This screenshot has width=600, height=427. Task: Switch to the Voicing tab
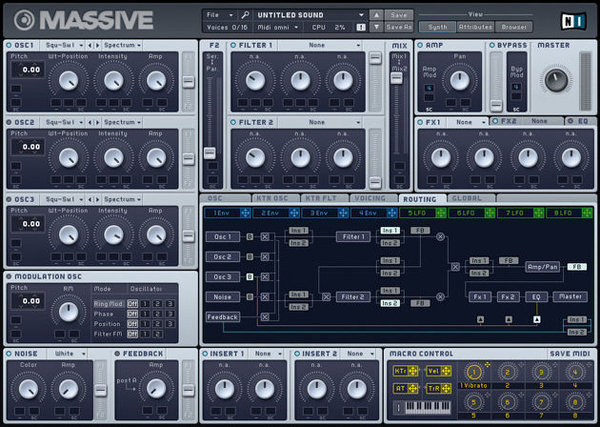tap(370, 198)
